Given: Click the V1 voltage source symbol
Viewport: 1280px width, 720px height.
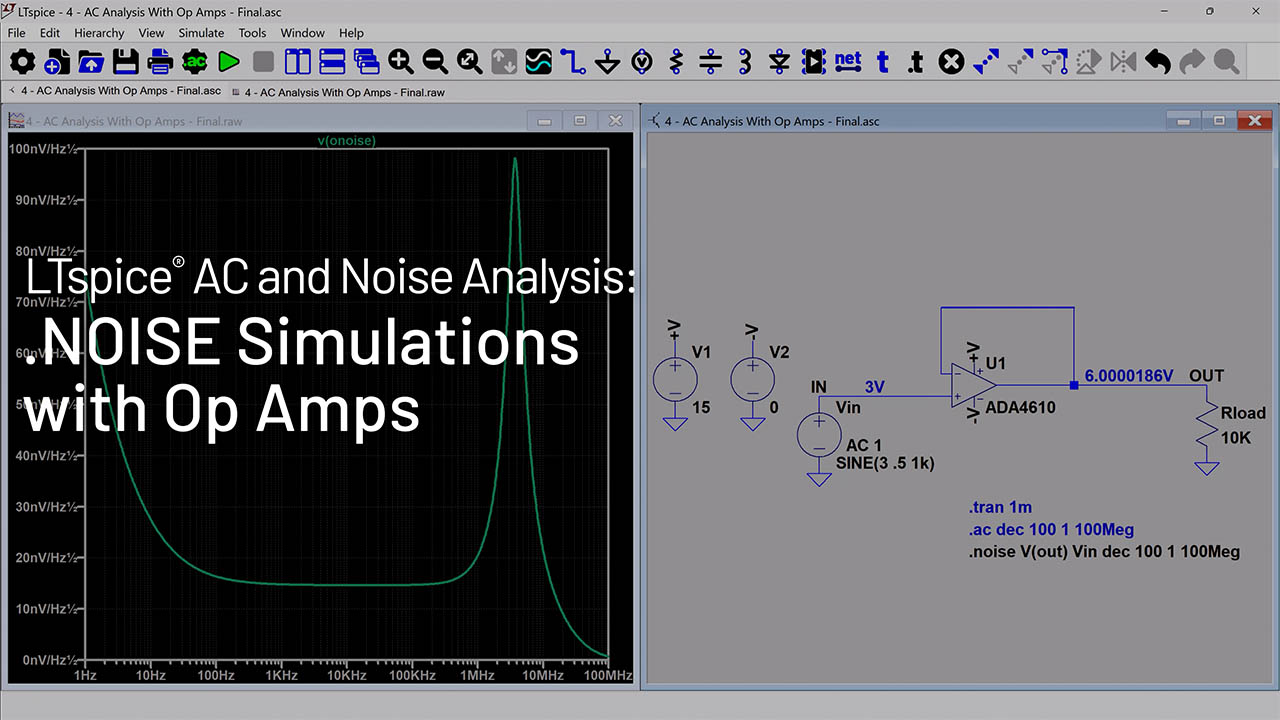Looking at the screenshot, I should [x=676, y=381].
